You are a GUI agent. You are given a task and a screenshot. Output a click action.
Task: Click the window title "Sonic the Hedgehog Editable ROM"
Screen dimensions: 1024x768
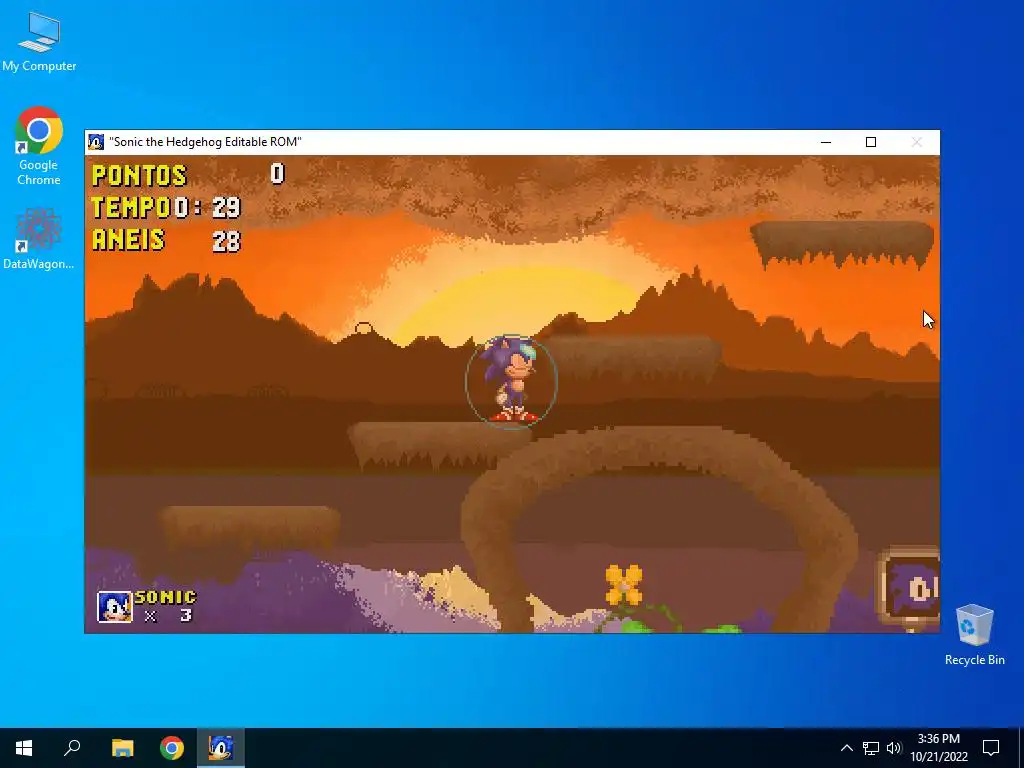click(205, 142)
